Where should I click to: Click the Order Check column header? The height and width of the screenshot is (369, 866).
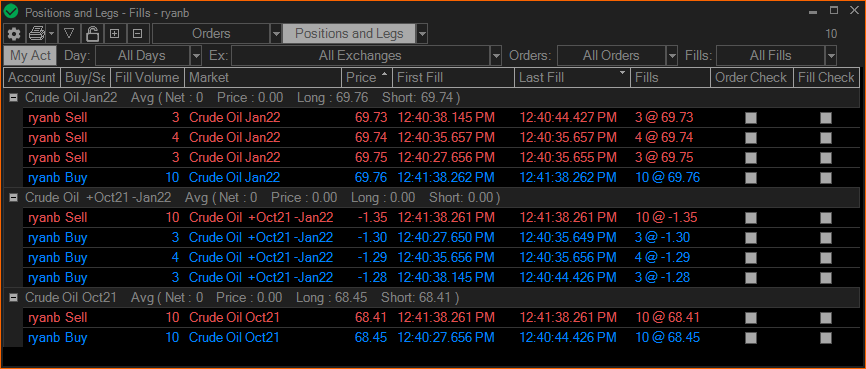(752, 77)
